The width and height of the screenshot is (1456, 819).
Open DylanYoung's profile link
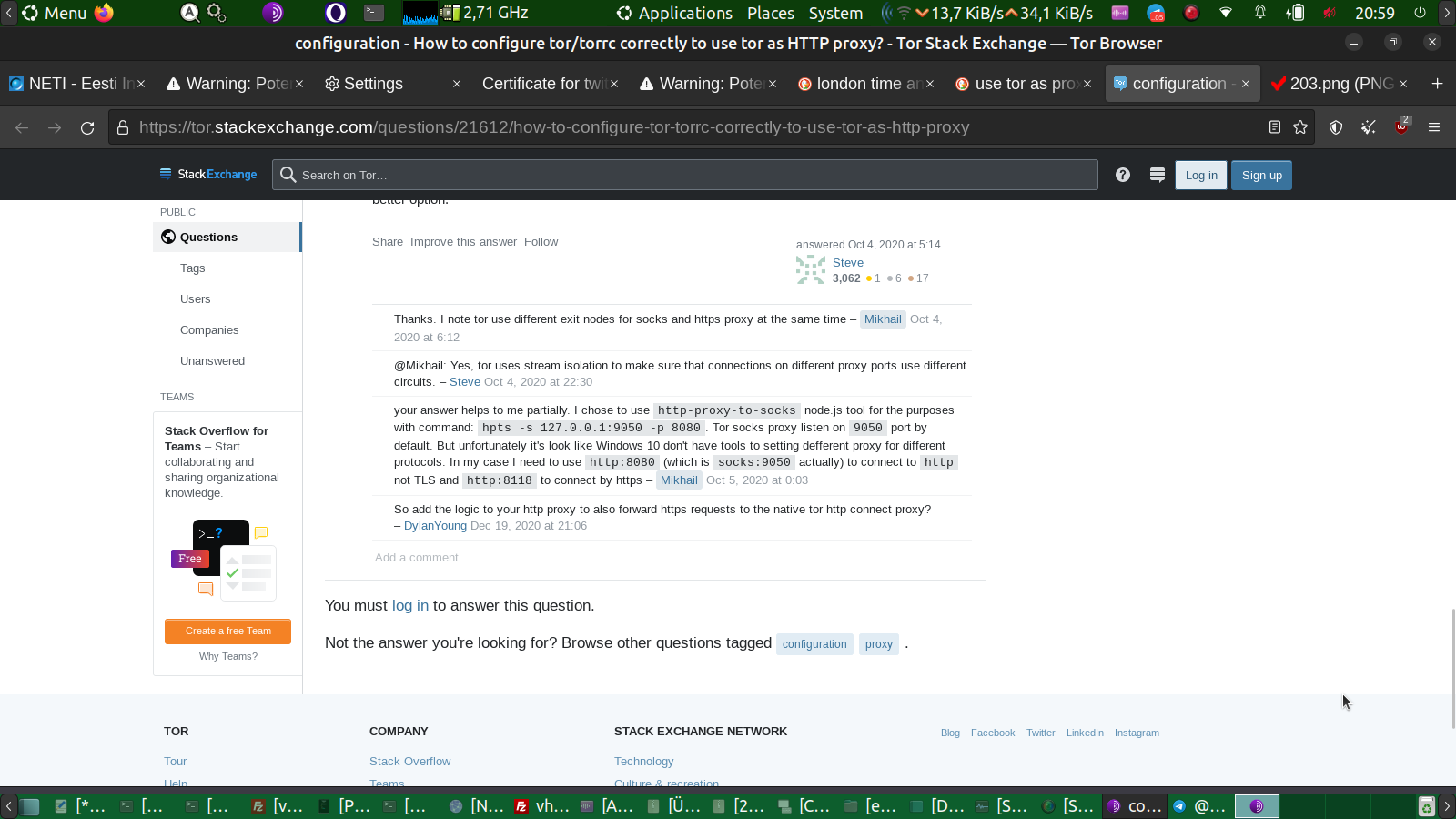435,526
